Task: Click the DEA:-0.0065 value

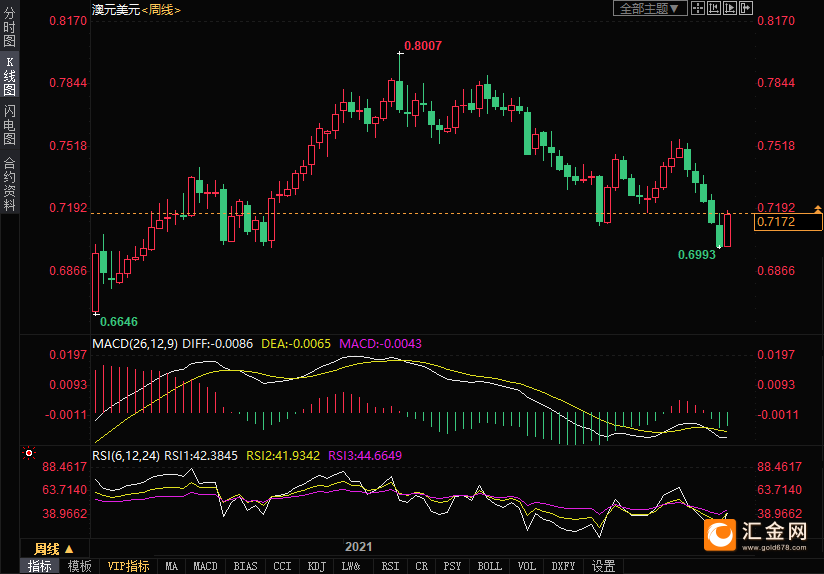Action: coord(296,344)
